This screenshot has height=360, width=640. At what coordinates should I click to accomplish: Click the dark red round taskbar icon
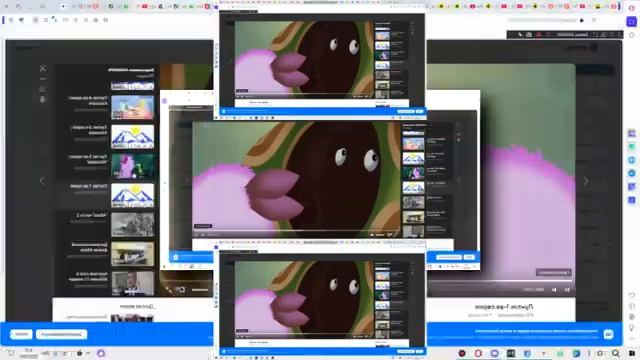coord(462,353)
